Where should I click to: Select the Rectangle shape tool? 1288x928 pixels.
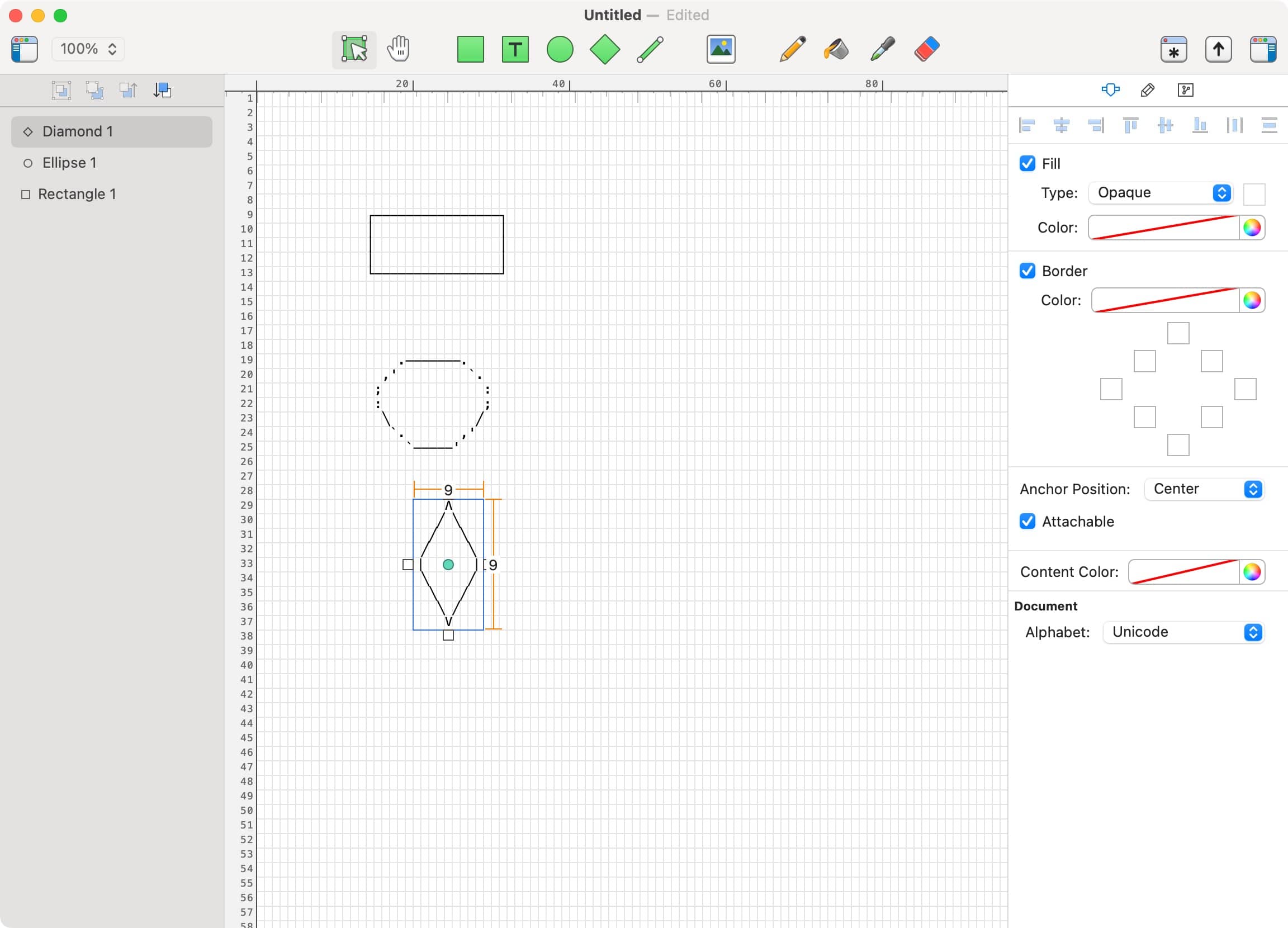tap(470, 49)
